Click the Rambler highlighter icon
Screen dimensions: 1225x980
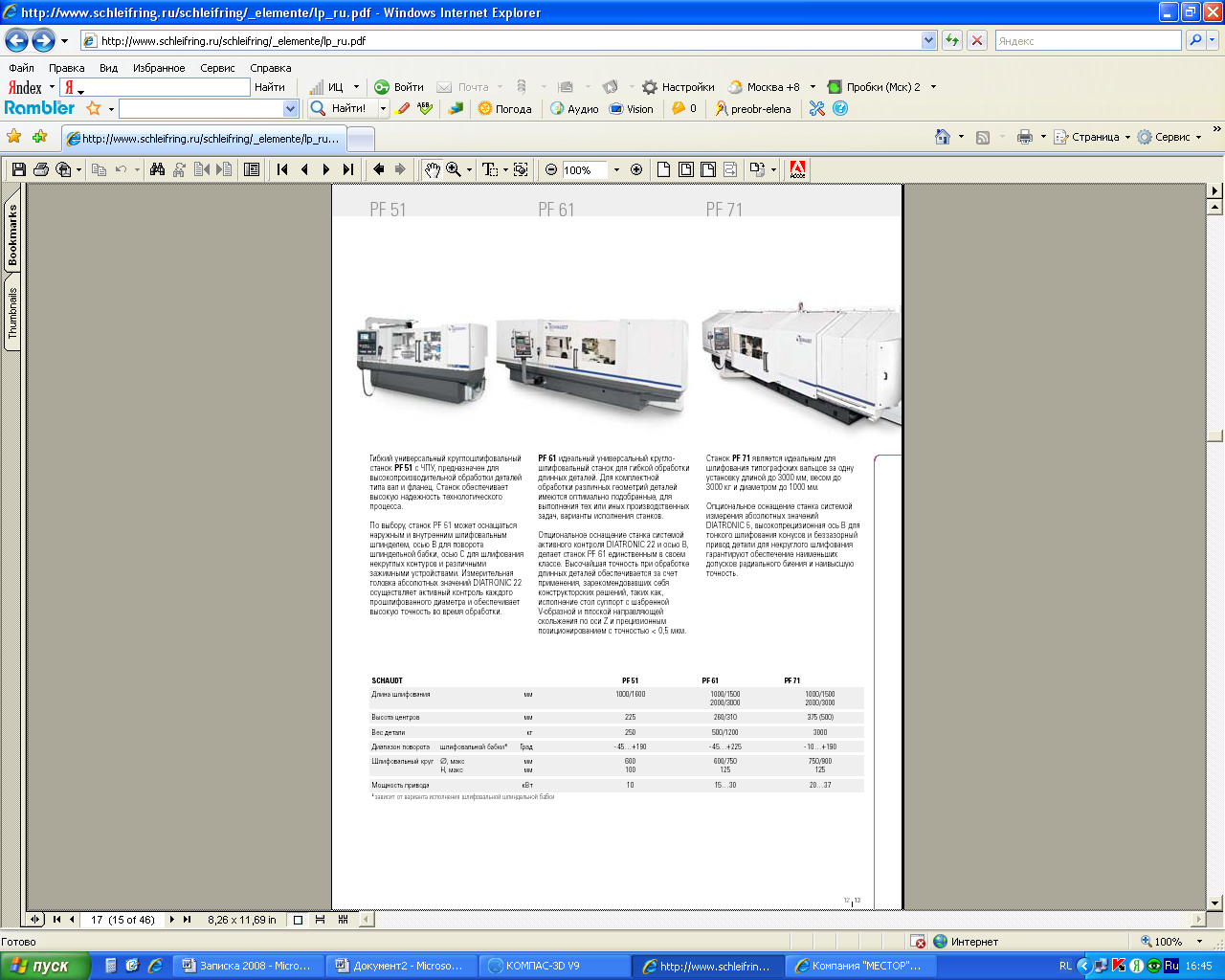point(403,108)
